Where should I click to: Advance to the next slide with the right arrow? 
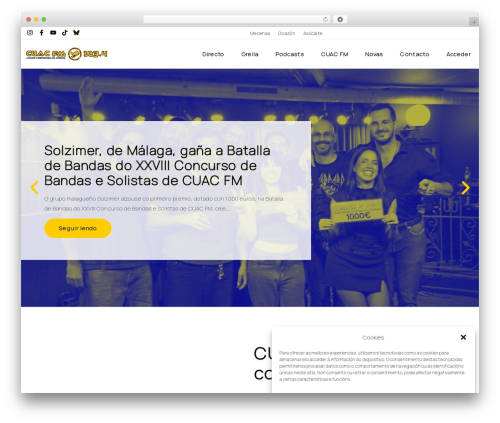tap(466, 188)
